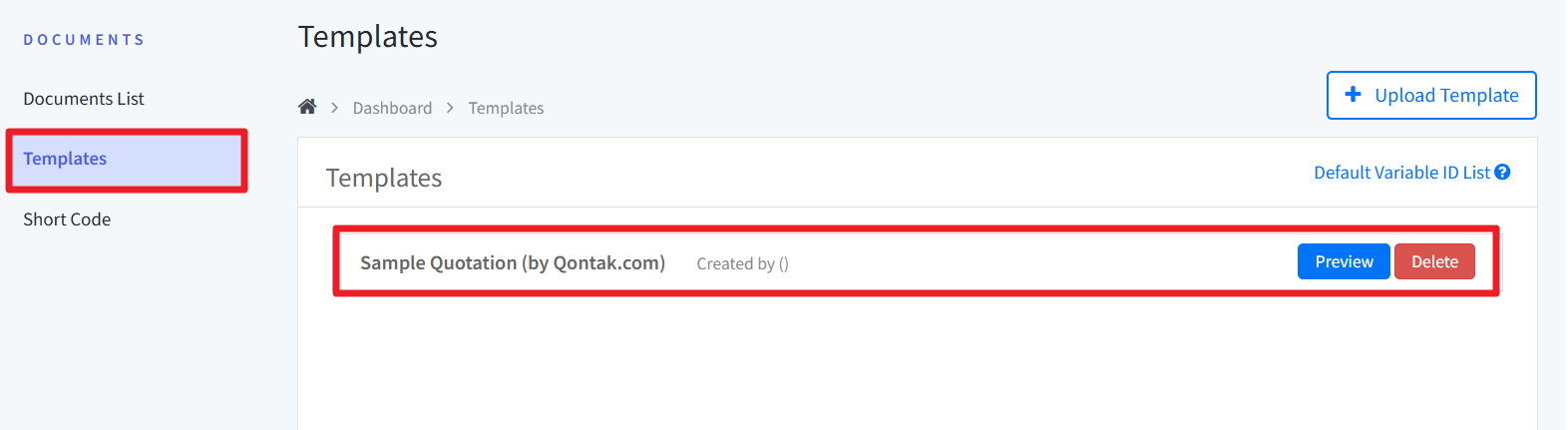
Task: Click the Templates breadcrumb item
Action: [x=506, y=108]
